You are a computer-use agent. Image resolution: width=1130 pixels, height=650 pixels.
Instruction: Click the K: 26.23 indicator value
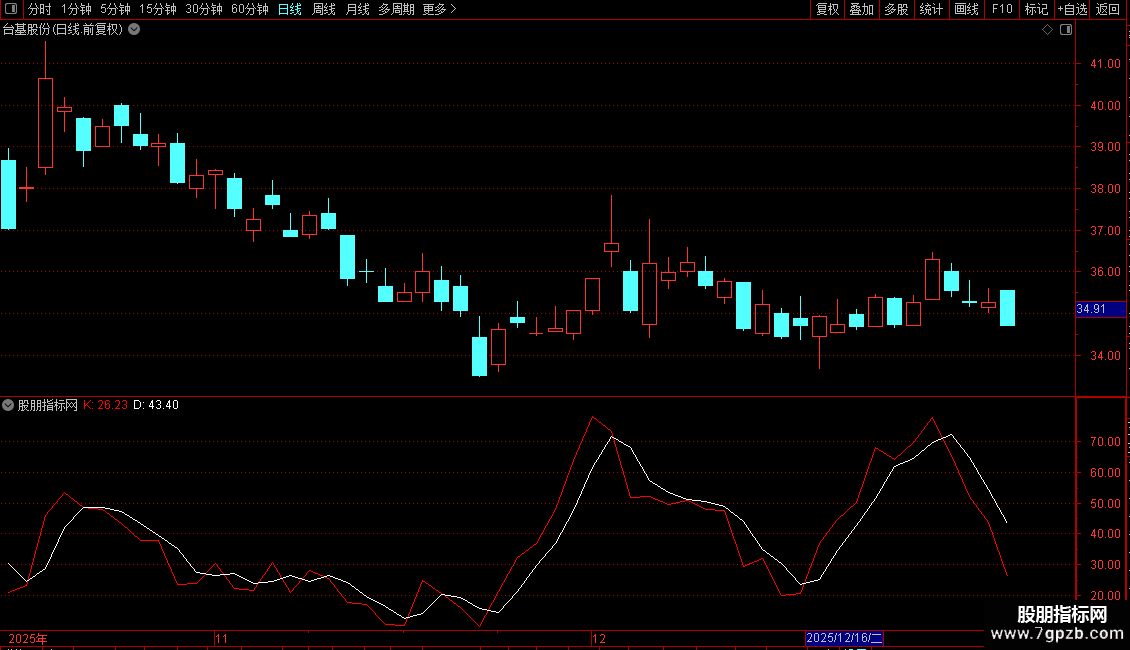105,405
